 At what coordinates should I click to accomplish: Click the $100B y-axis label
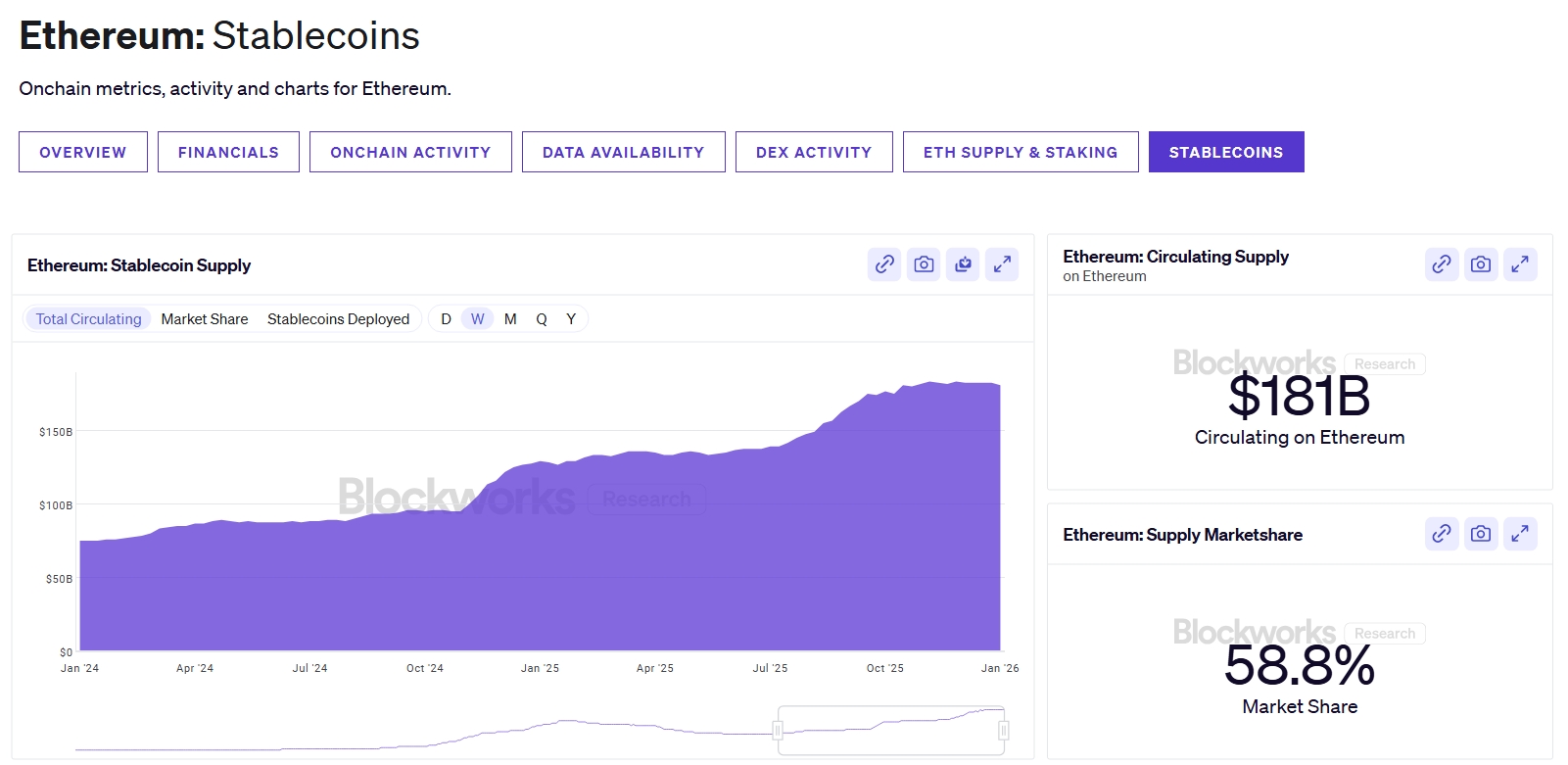(x=56, y=505)
